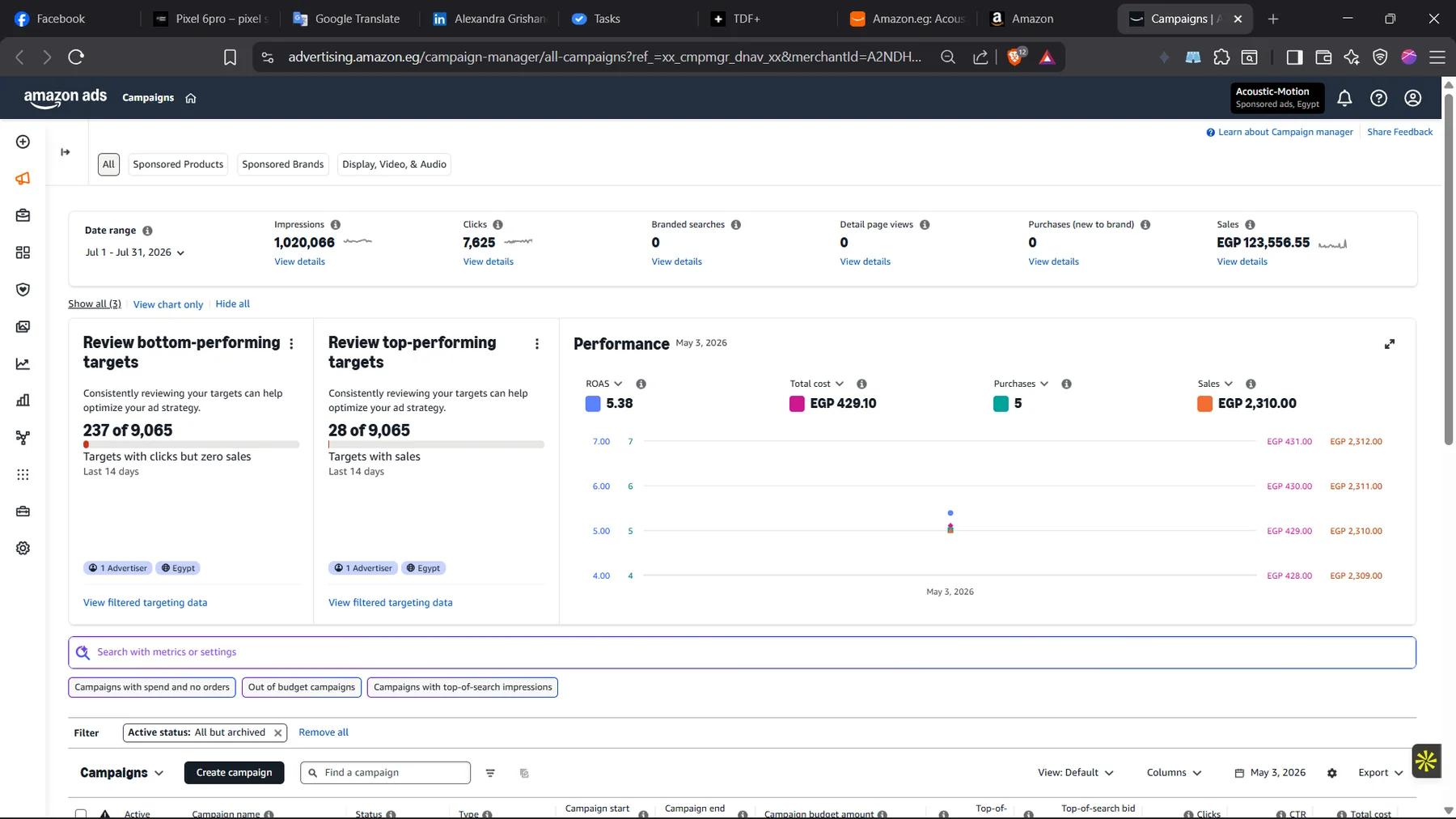Open the Total cost metric dropdown

point(817,384)
